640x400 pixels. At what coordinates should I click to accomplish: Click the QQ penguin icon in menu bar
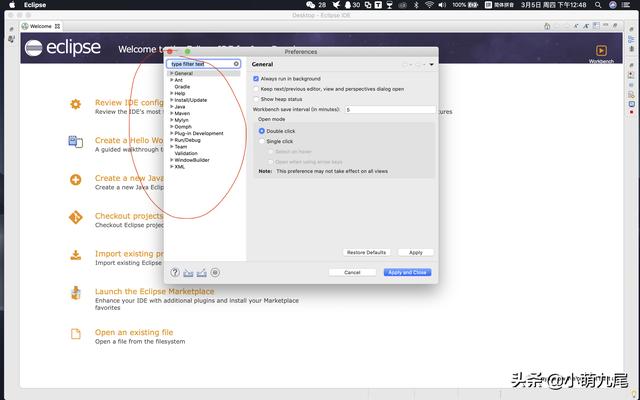tap(348, 5)
